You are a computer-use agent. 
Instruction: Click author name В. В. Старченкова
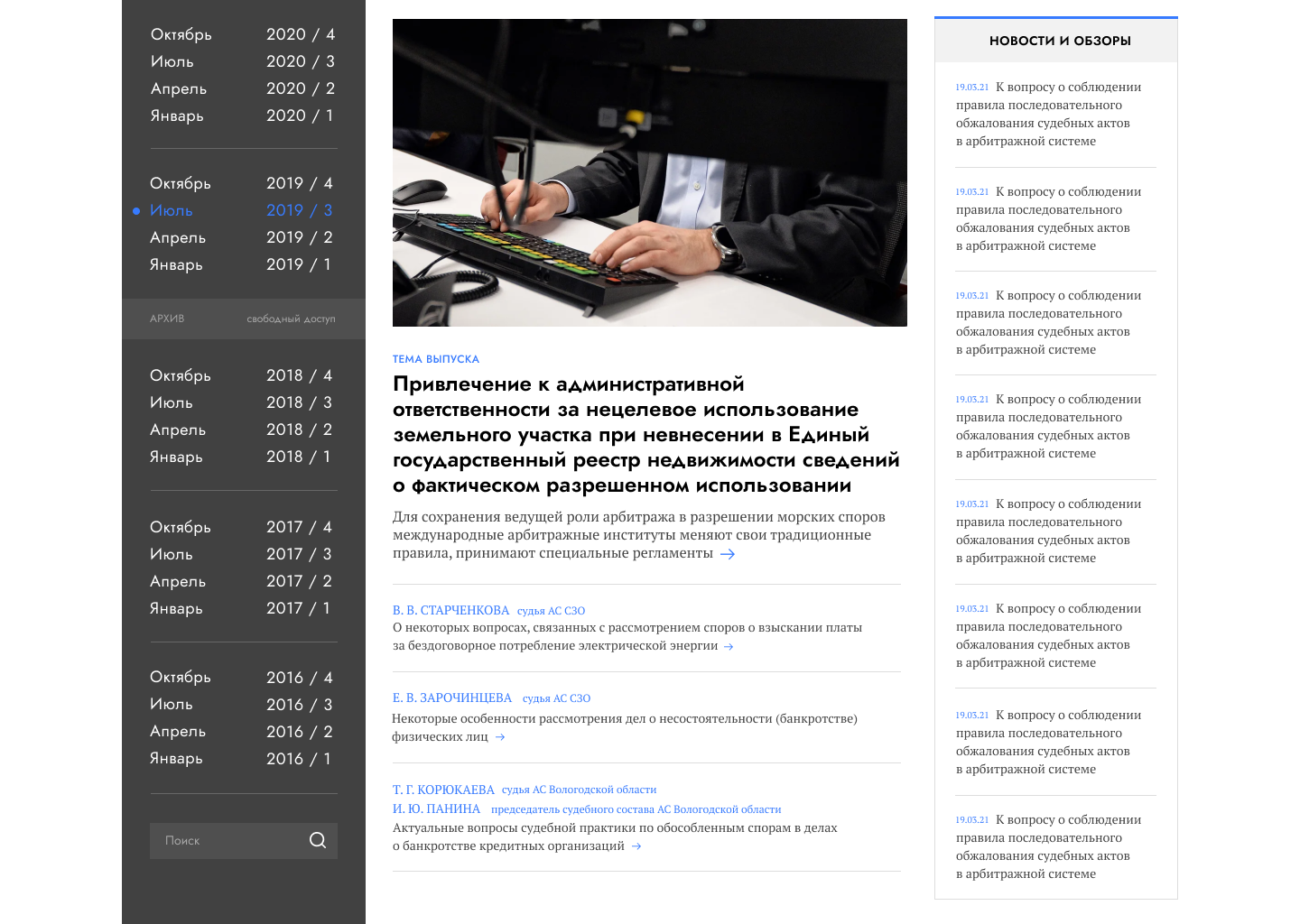click(x=450, y=611)
